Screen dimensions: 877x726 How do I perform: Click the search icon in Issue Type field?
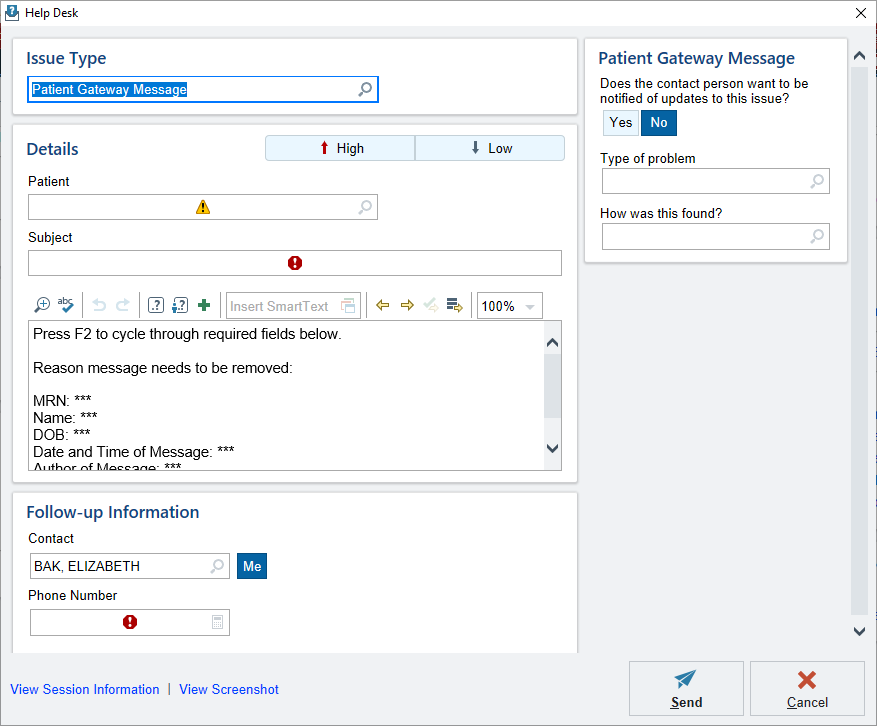pyautogui.click(x=365, y=90)
